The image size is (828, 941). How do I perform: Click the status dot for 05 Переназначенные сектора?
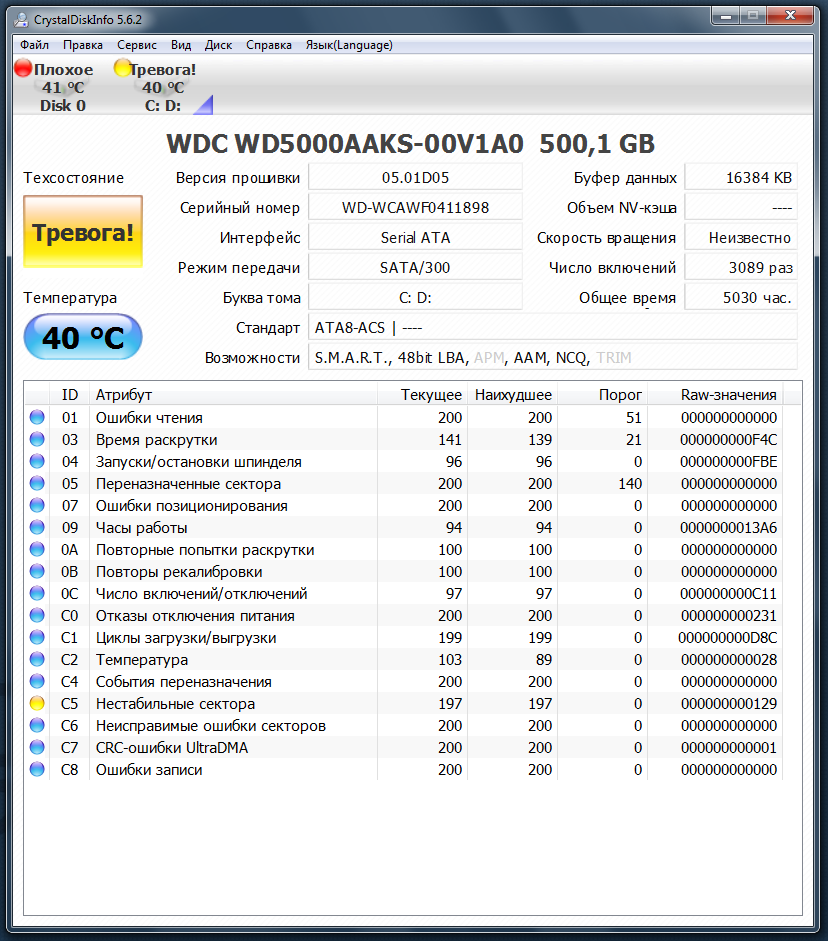(x=37, y=483)
